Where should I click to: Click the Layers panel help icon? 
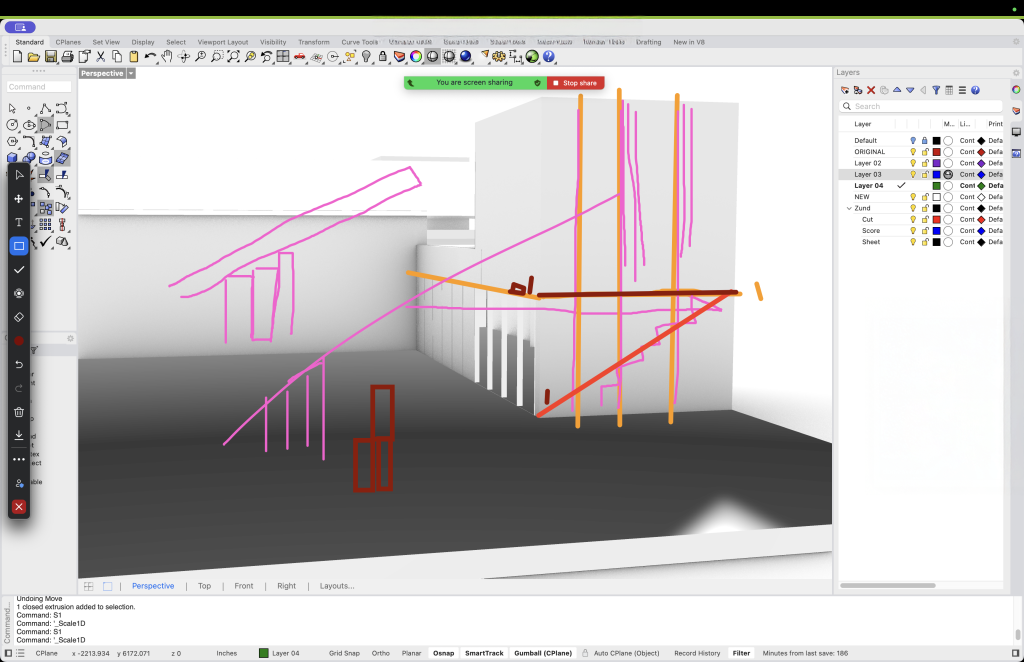pyautogui.click(x=974, y=90)
